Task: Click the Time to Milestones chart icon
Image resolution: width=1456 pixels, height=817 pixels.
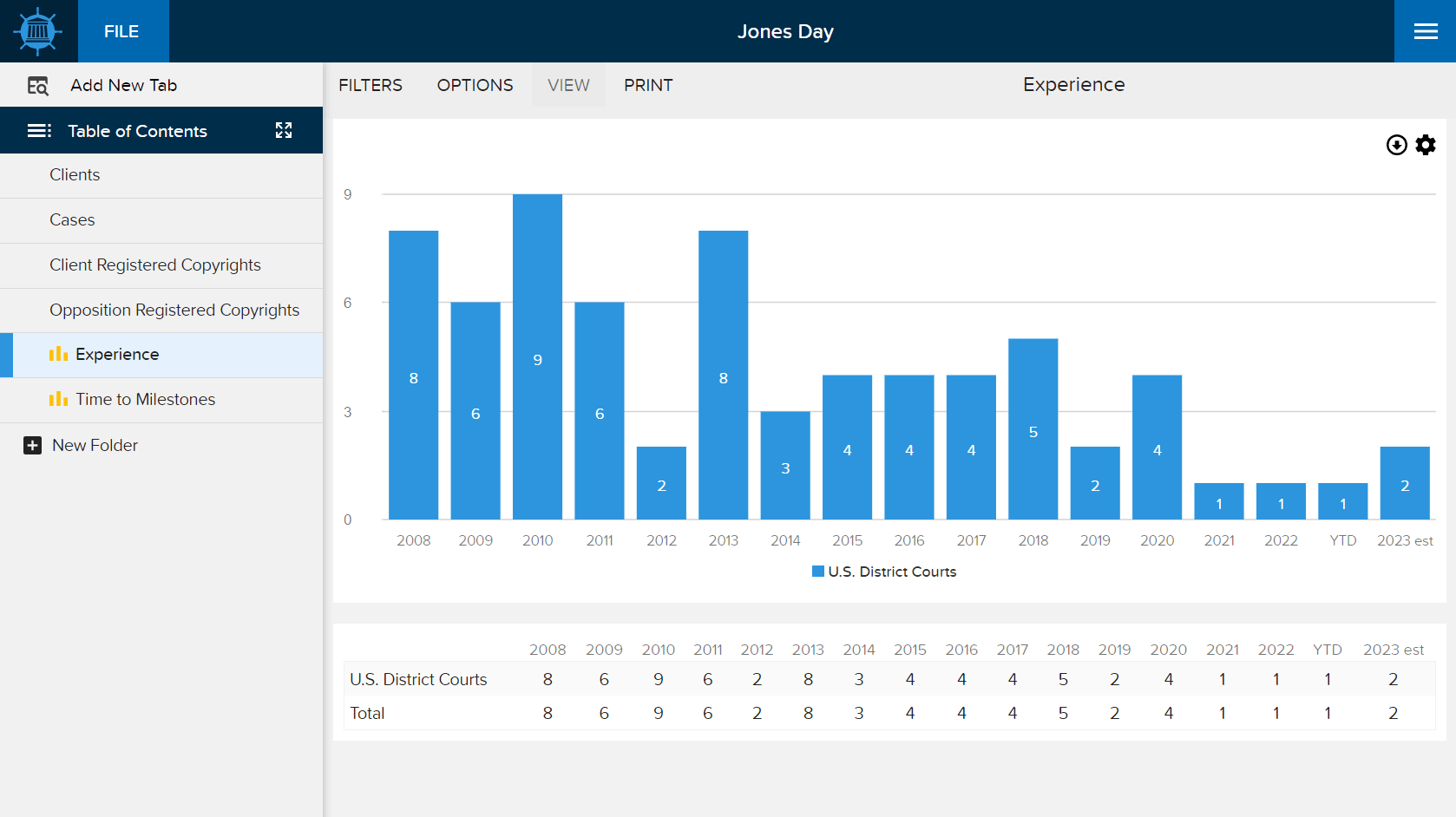Action: (x=58, y=399)
